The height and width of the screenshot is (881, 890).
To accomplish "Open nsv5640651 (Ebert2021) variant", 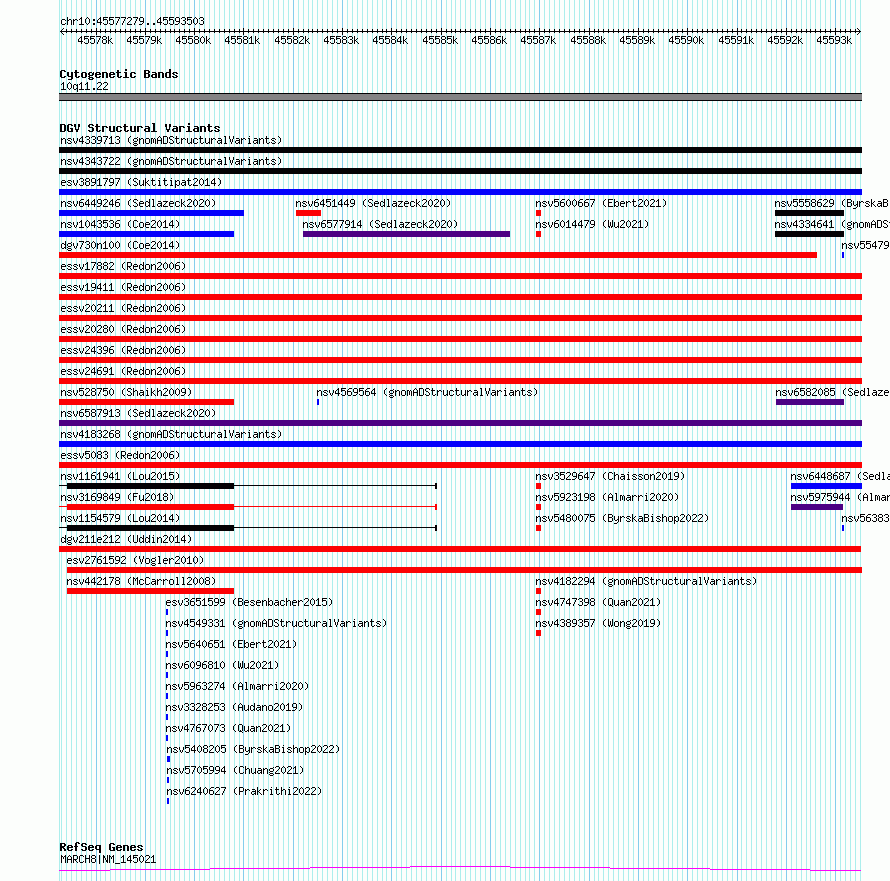I will click(231, 644).
